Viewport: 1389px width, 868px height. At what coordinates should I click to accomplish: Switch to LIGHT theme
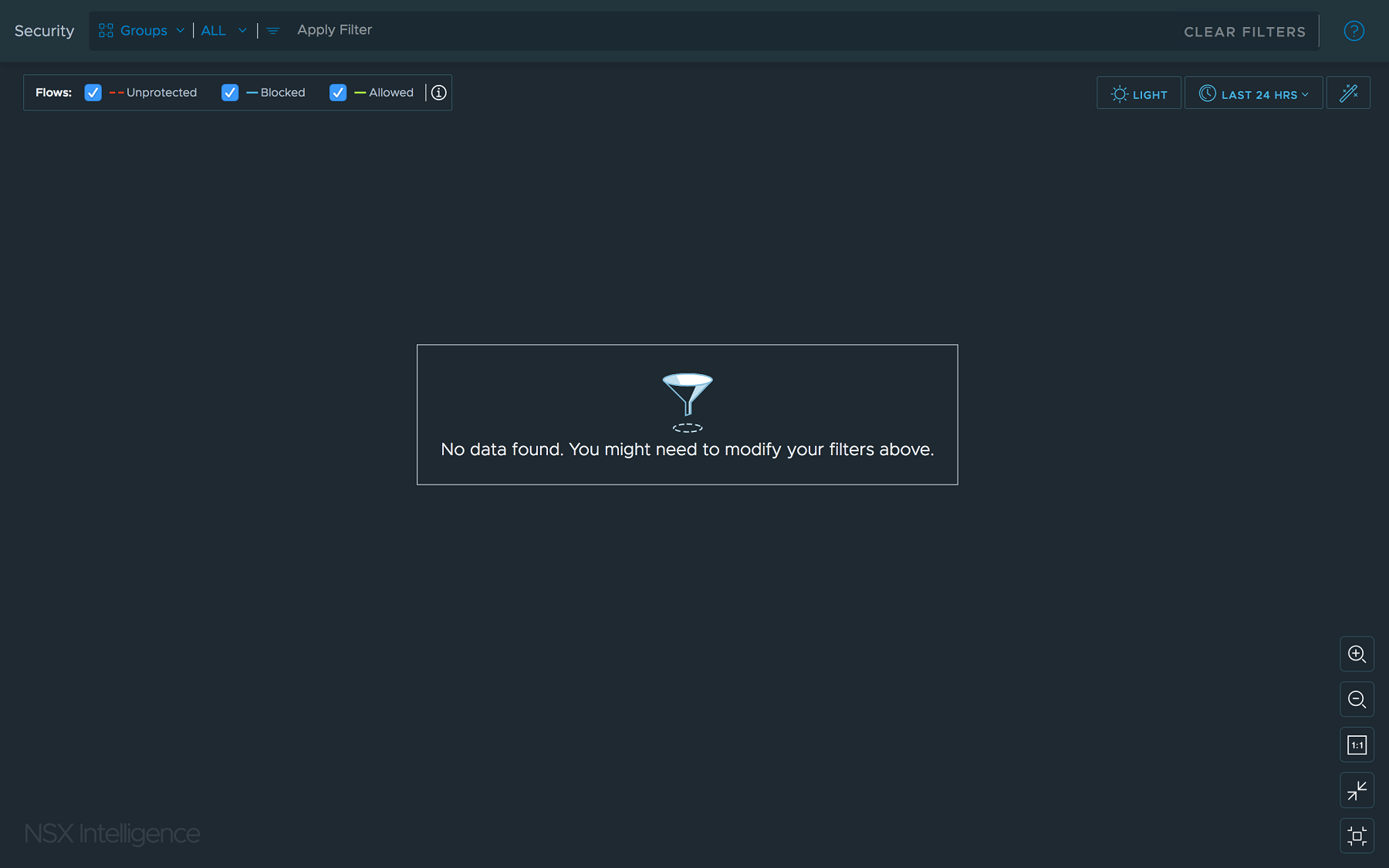point(1139,93)
